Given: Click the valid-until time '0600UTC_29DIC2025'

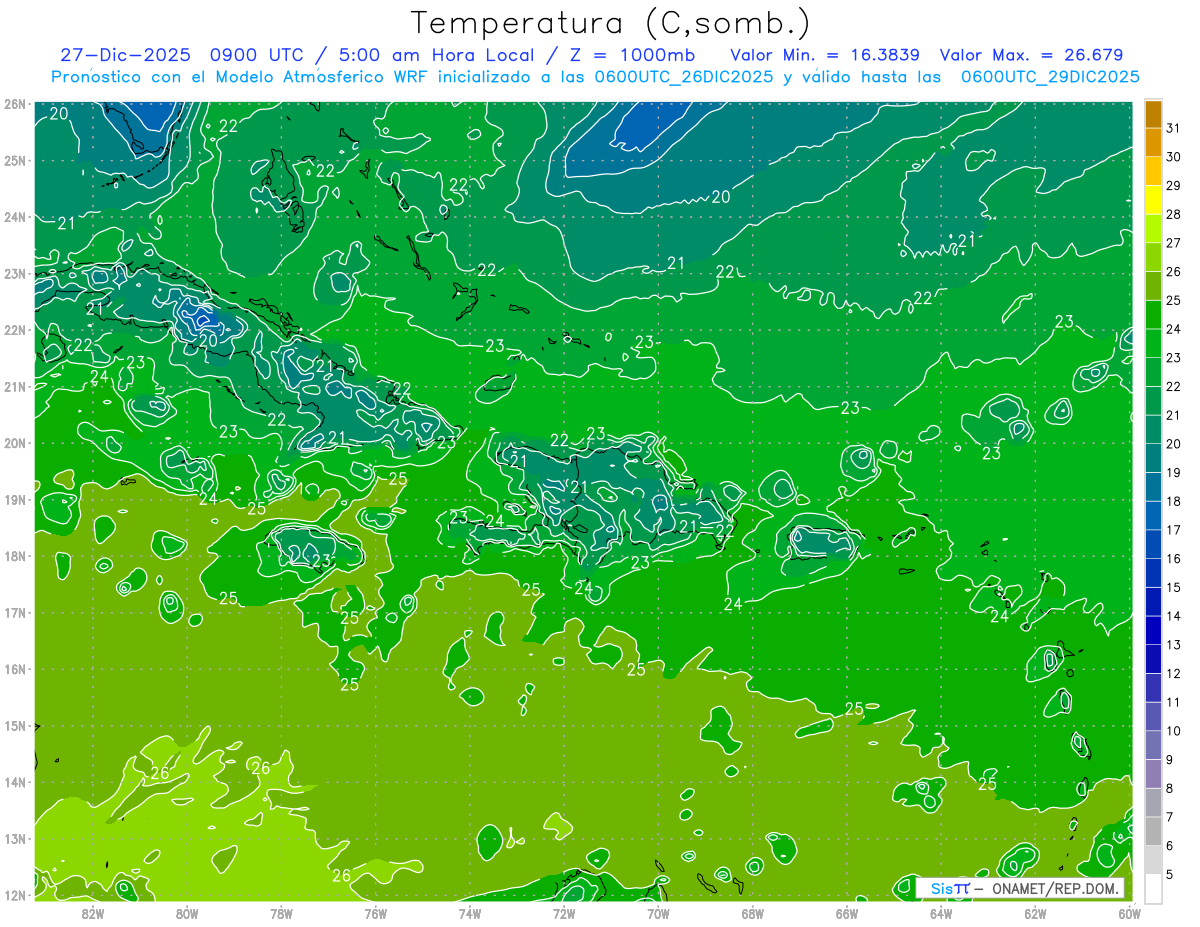Looking at the screenshot, I should click(x=1050, y=77).
